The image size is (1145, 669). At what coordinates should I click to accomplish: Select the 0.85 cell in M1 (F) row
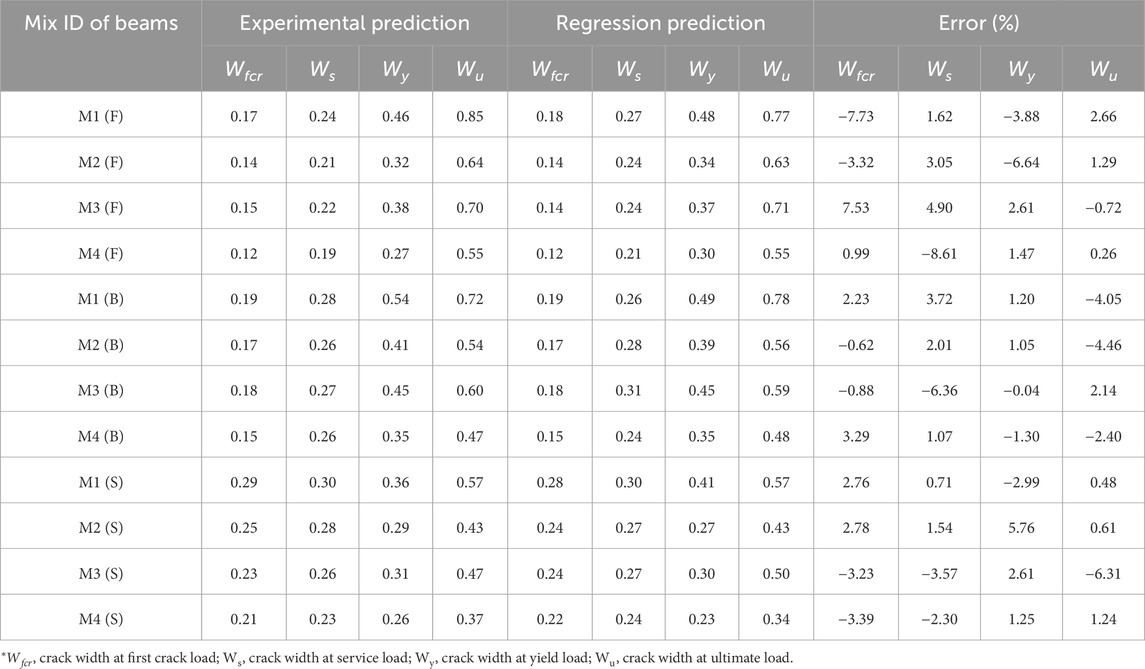[x=469, y=113]
